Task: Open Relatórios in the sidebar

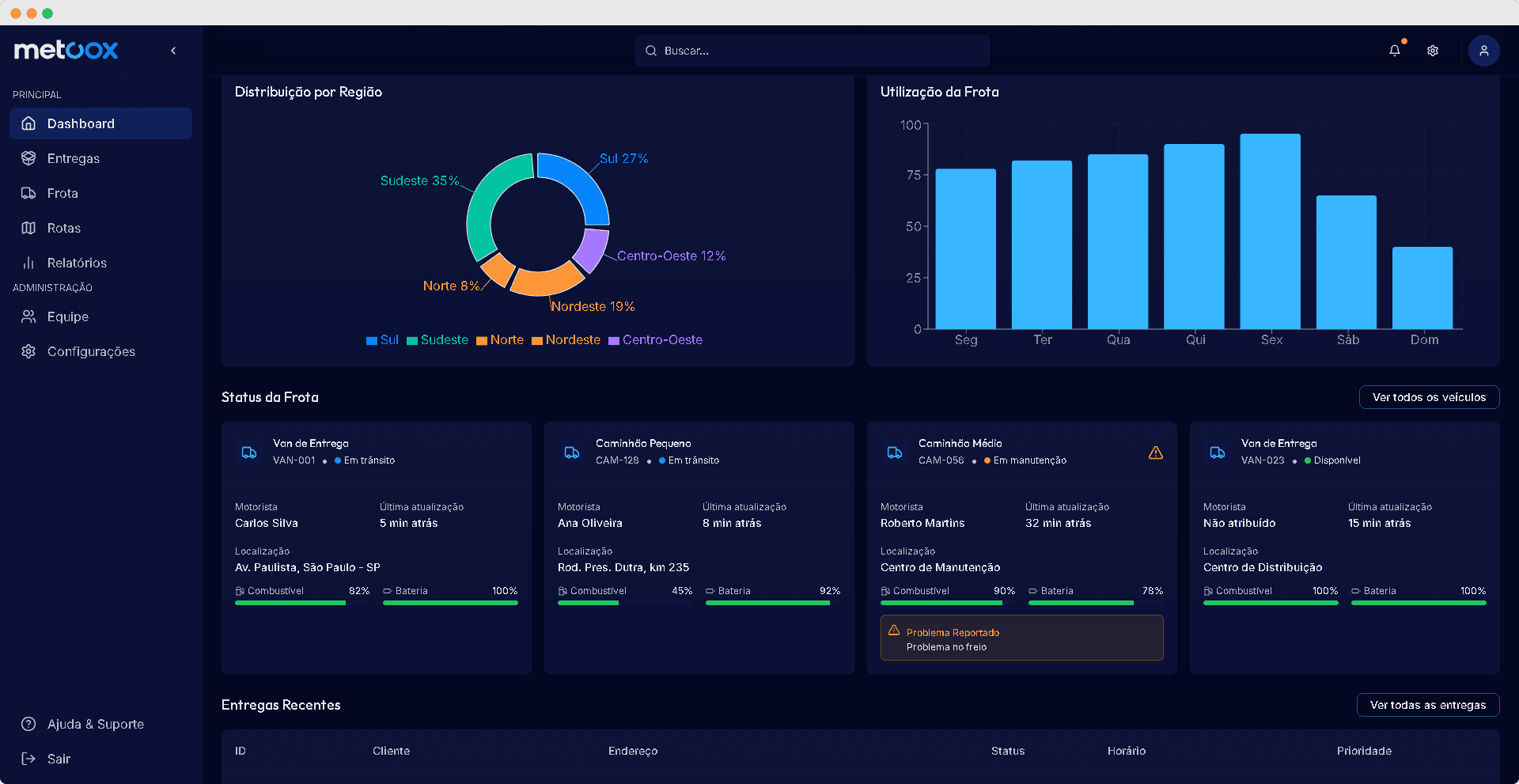Action: [x=100, y=263]
